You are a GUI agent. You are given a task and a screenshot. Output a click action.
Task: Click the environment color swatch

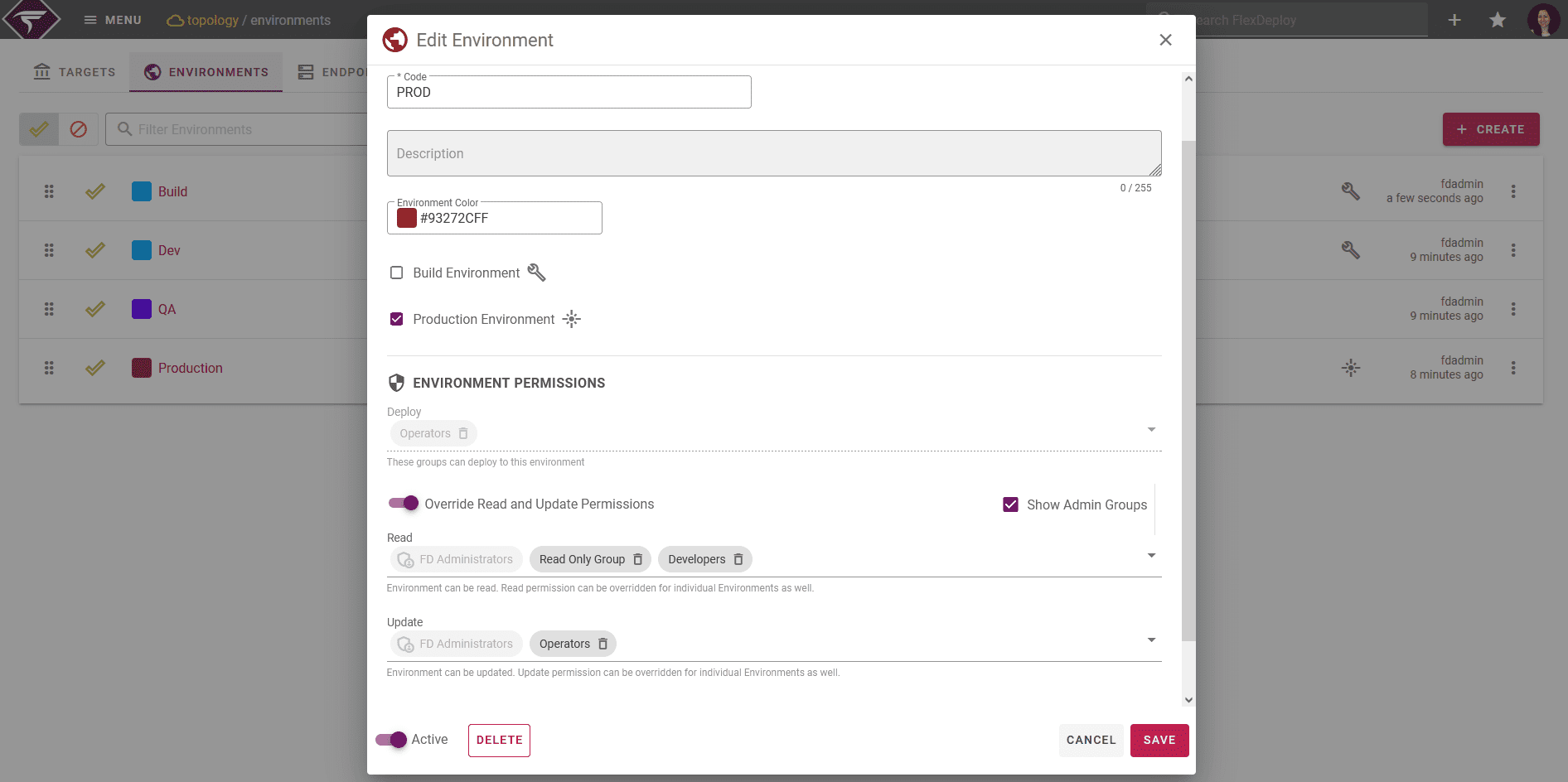[407, 218]
